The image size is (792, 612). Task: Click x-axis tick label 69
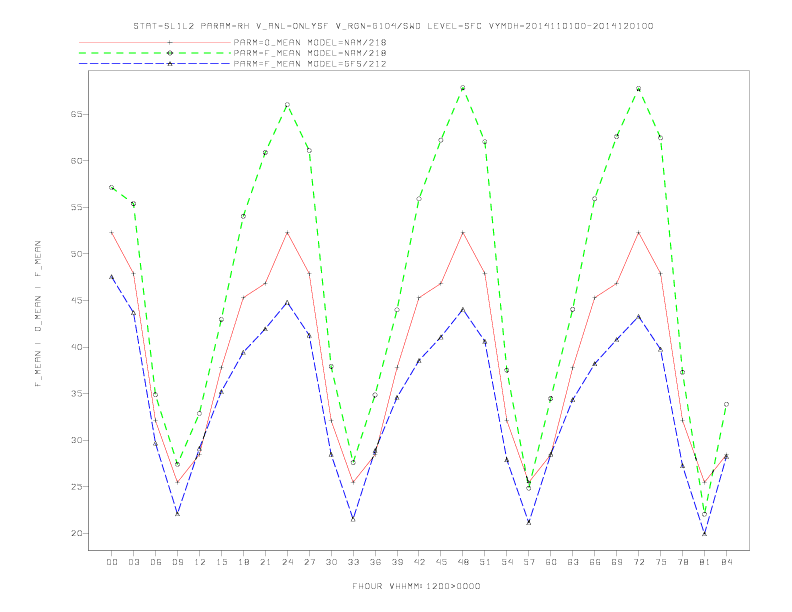click(617, 562)
